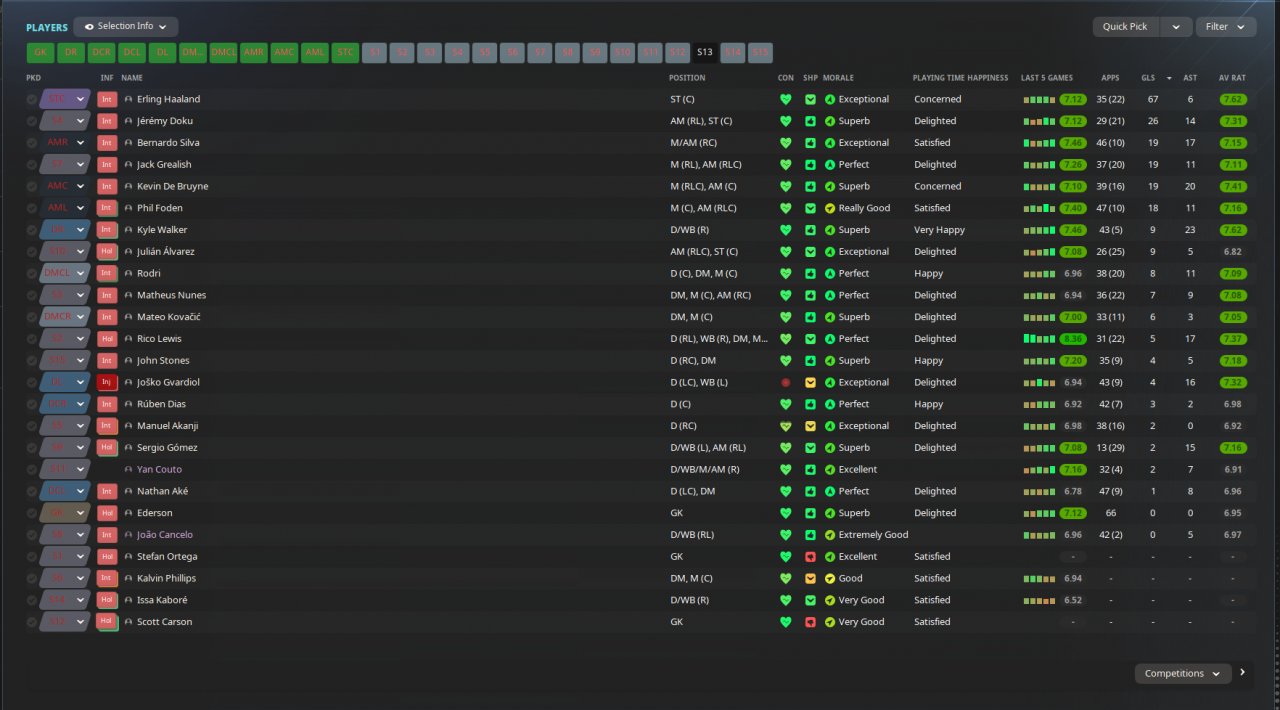Toggle picked checkbox for John Stones
Screen dimensions: 1280x710
pyautogui.click(x=32, y=360)
